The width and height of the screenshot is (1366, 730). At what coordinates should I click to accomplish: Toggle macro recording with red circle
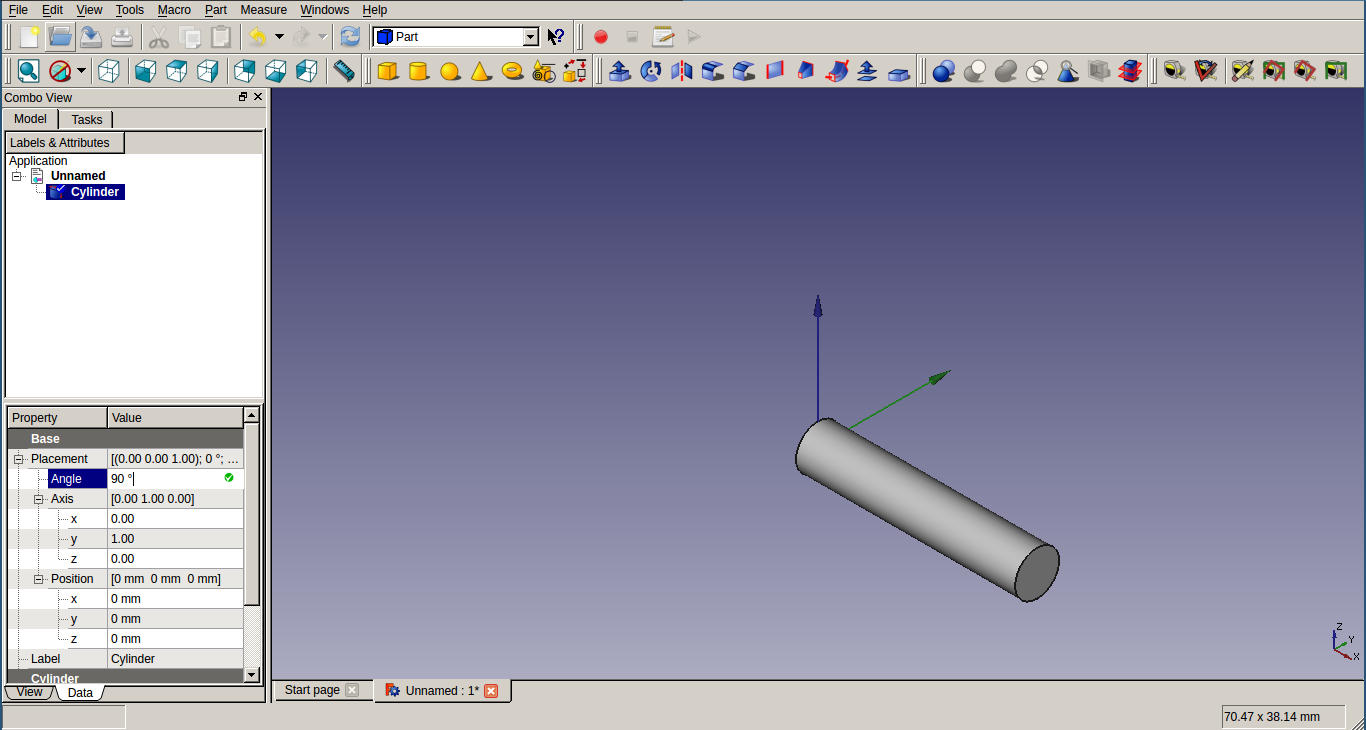tap(601, 37)
